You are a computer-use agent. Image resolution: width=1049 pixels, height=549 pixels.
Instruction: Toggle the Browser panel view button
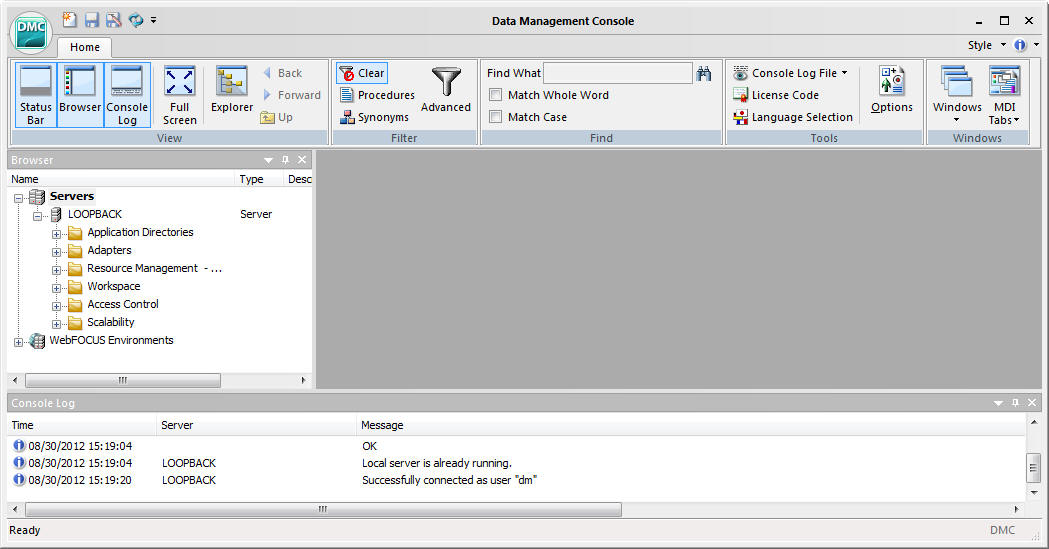pos(80,95)
